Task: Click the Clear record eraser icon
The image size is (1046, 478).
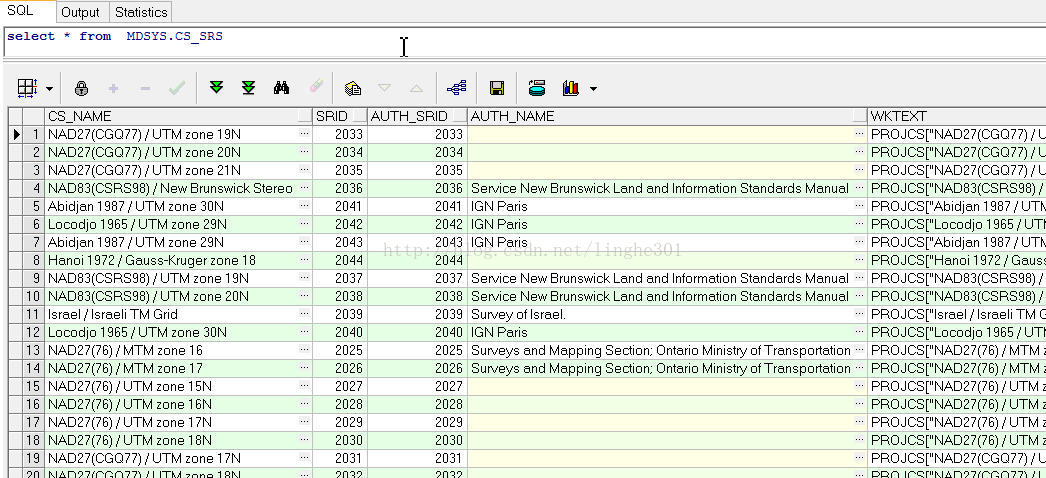Action: pos(316,87)
